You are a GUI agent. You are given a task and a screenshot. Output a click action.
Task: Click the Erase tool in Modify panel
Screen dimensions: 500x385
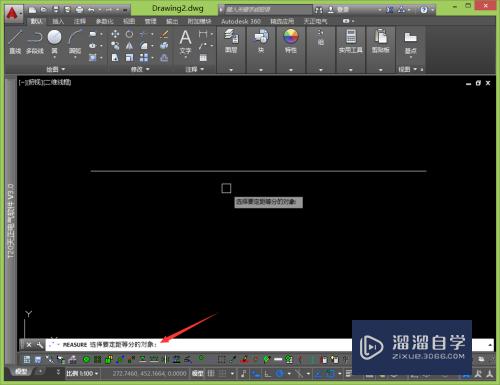[164, 34]
